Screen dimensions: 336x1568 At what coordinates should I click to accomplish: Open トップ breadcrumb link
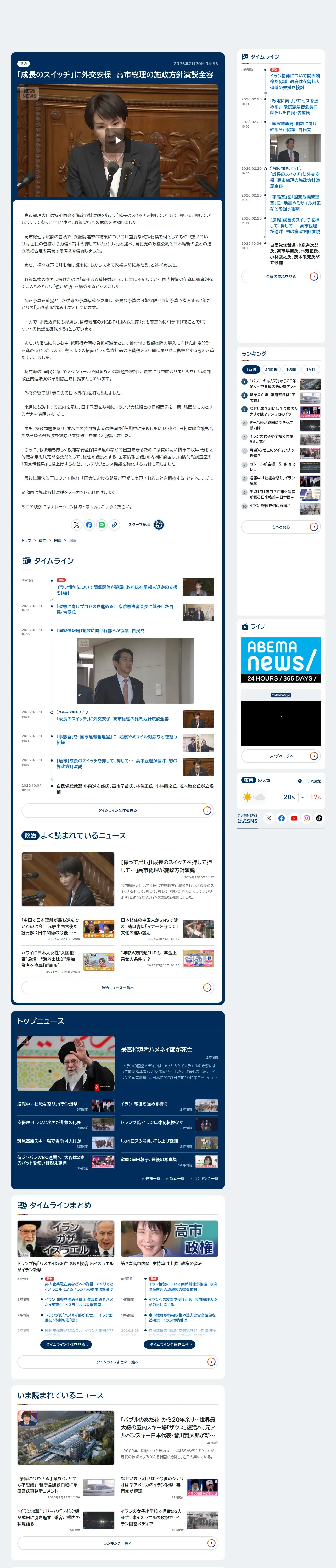[26, 540]
